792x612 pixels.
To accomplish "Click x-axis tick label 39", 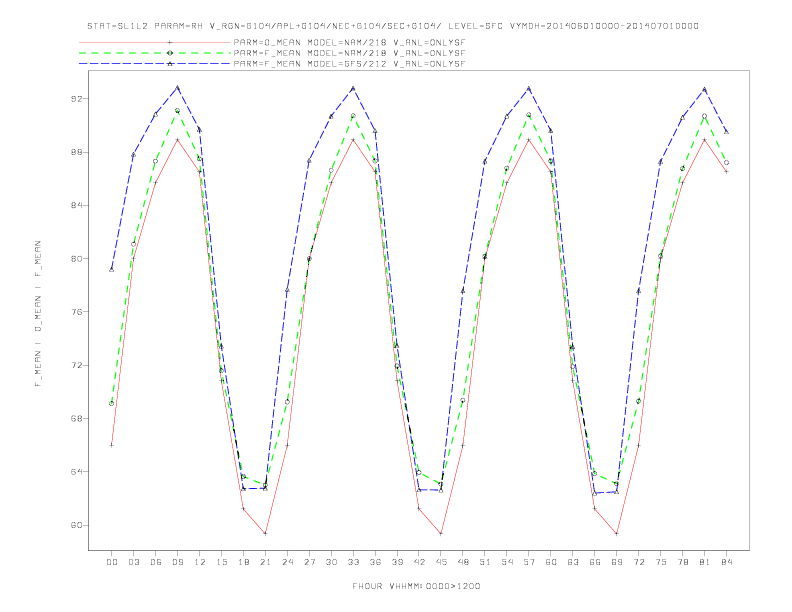I will click(397, 562).
